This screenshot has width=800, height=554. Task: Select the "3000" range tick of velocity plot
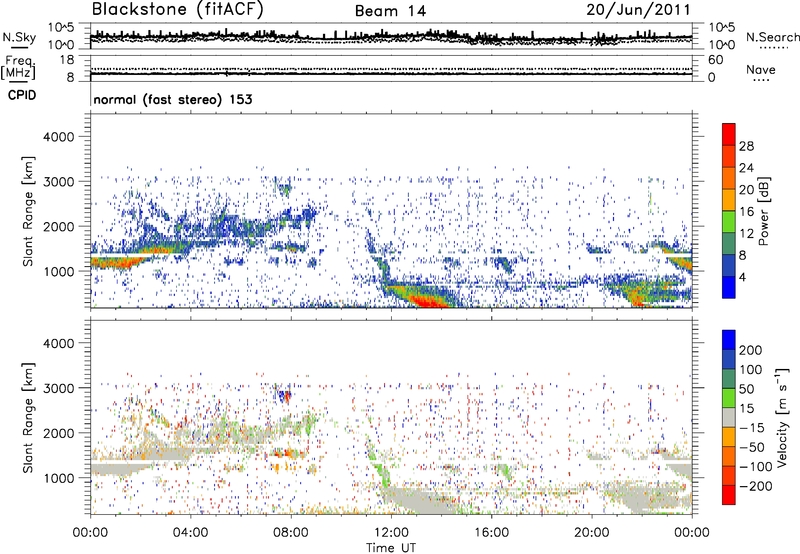58,388
